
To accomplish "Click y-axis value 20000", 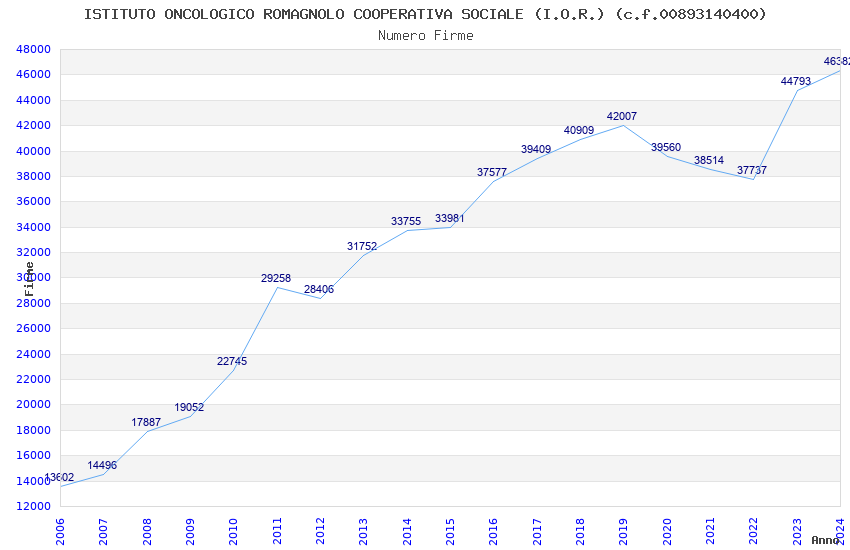I will [34, 404].
